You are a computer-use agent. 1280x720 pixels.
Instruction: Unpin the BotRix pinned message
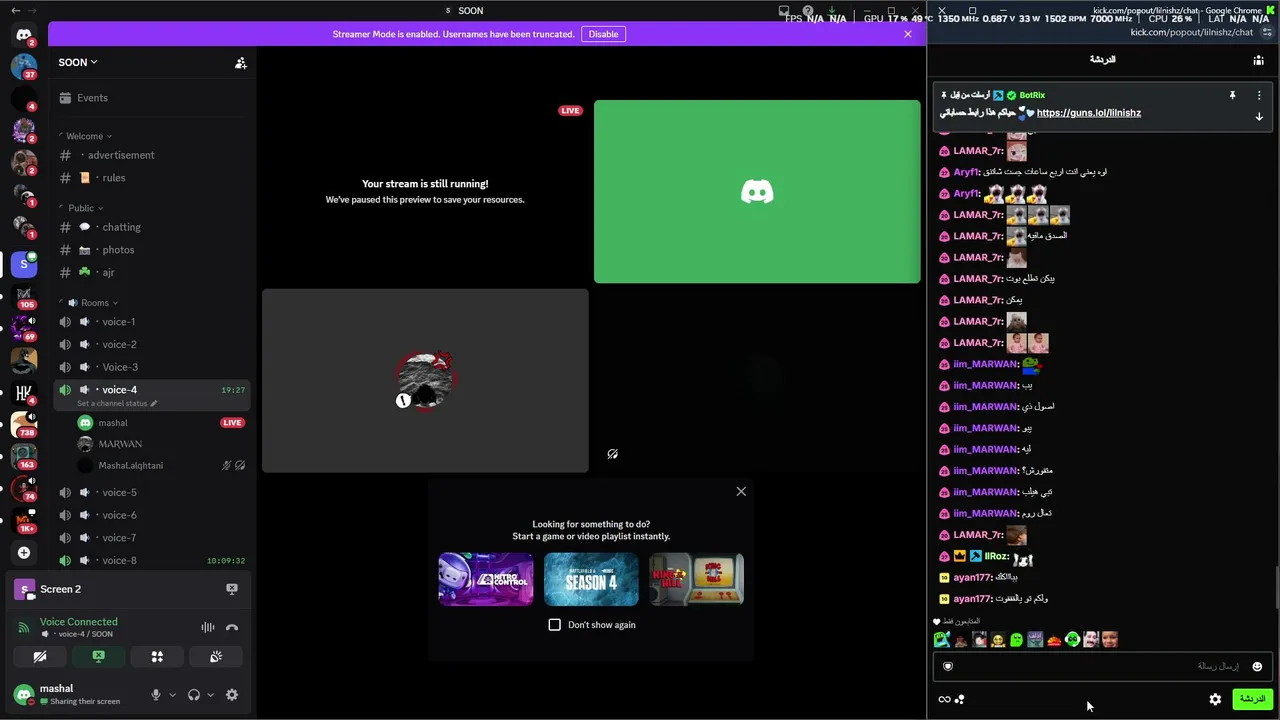coord(1232,95)
